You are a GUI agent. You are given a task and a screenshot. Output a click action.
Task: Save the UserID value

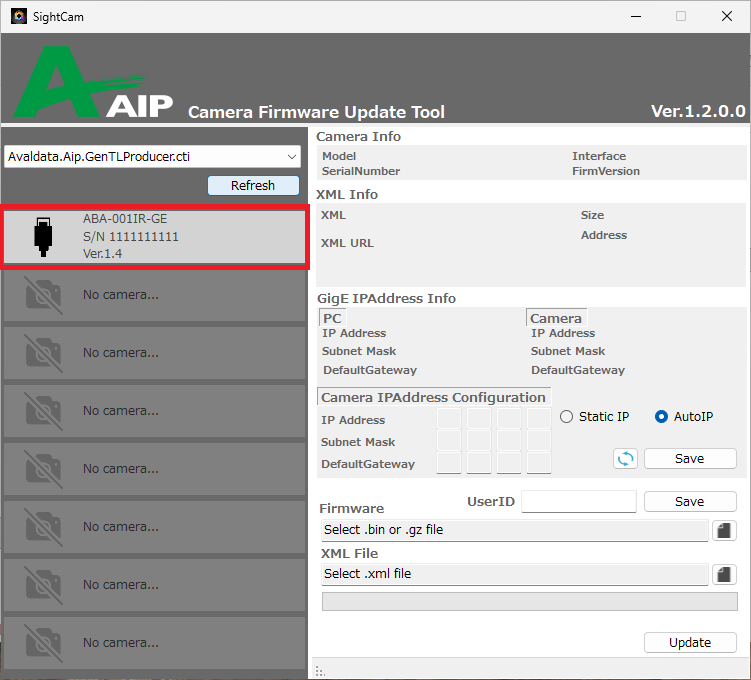point(690,501)
